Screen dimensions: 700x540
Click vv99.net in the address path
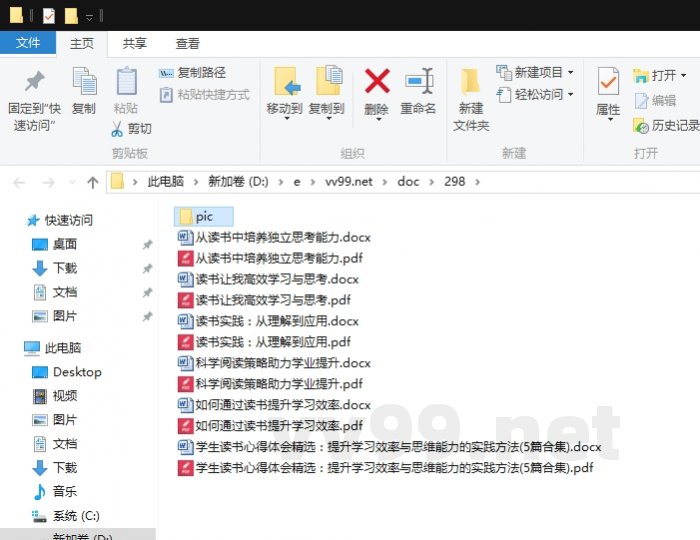coord(349,182)
